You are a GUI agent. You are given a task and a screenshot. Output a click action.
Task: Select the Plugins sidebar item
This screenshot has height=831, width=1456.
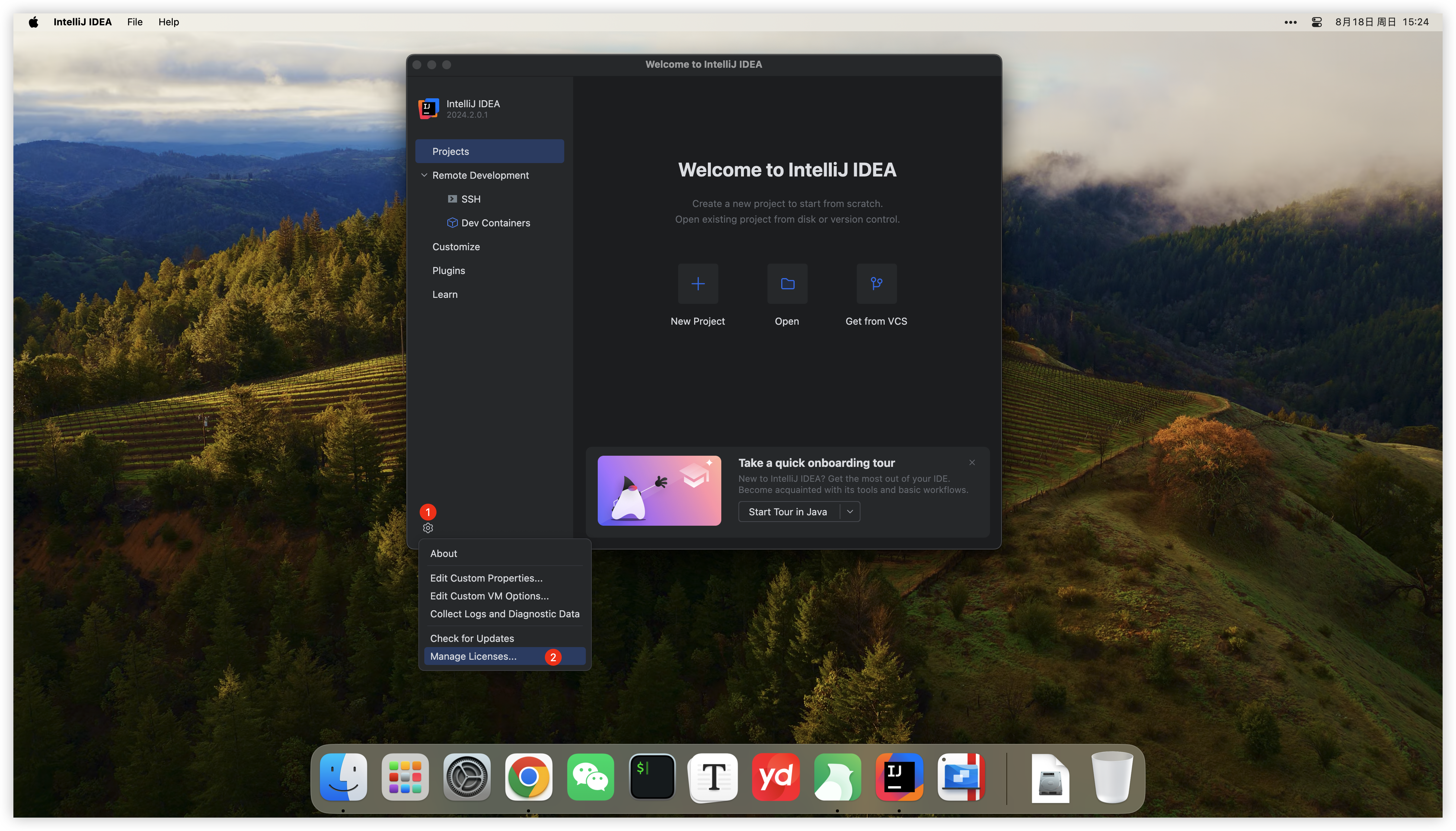[x=448, y=271]
